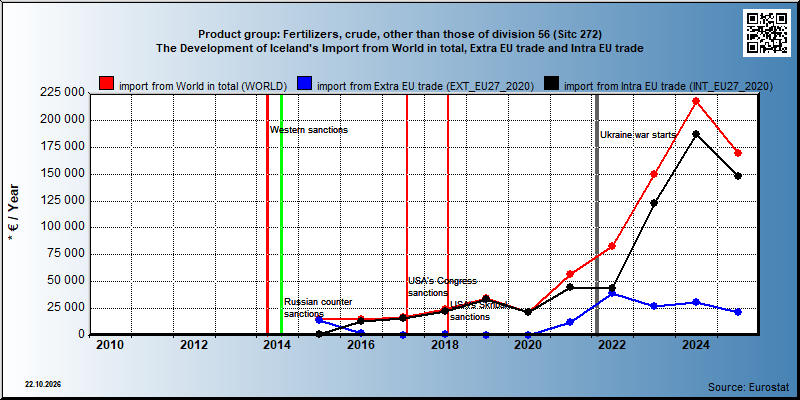The image size is (800, 400).
Task: Click the date stamp 22.10.2026
Action: [43, 384]
